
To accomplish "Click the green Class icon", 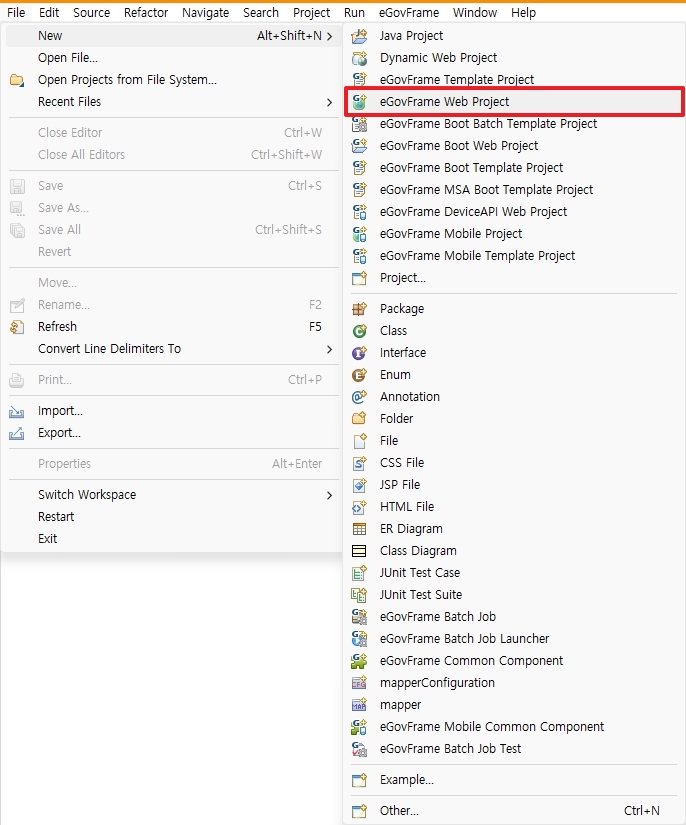I will 359,331.
